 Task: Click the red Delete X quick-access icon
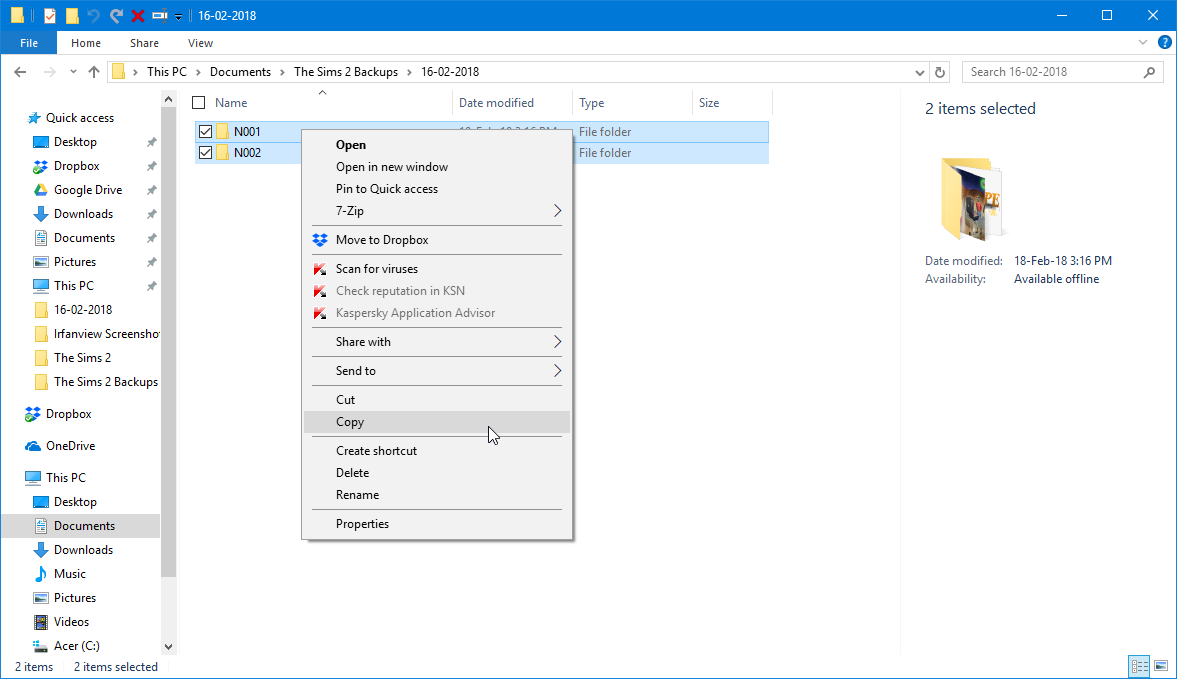point(137,16)
